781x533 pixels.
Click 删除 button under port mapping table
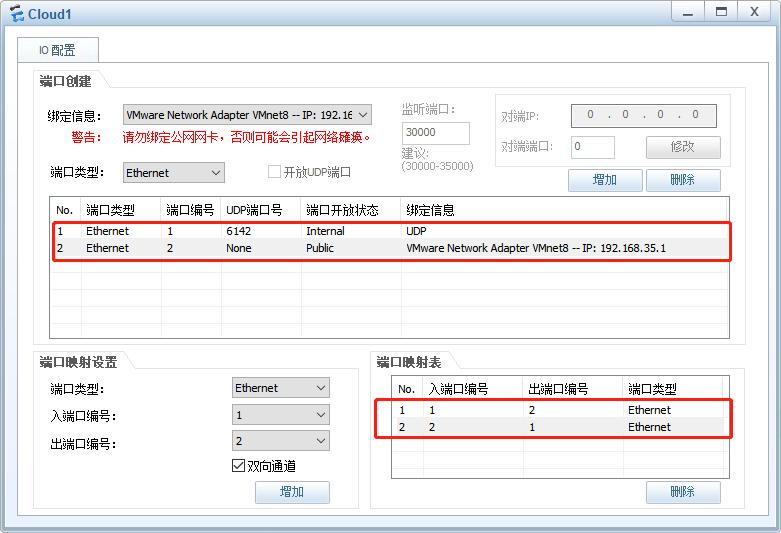coord(683,492)
